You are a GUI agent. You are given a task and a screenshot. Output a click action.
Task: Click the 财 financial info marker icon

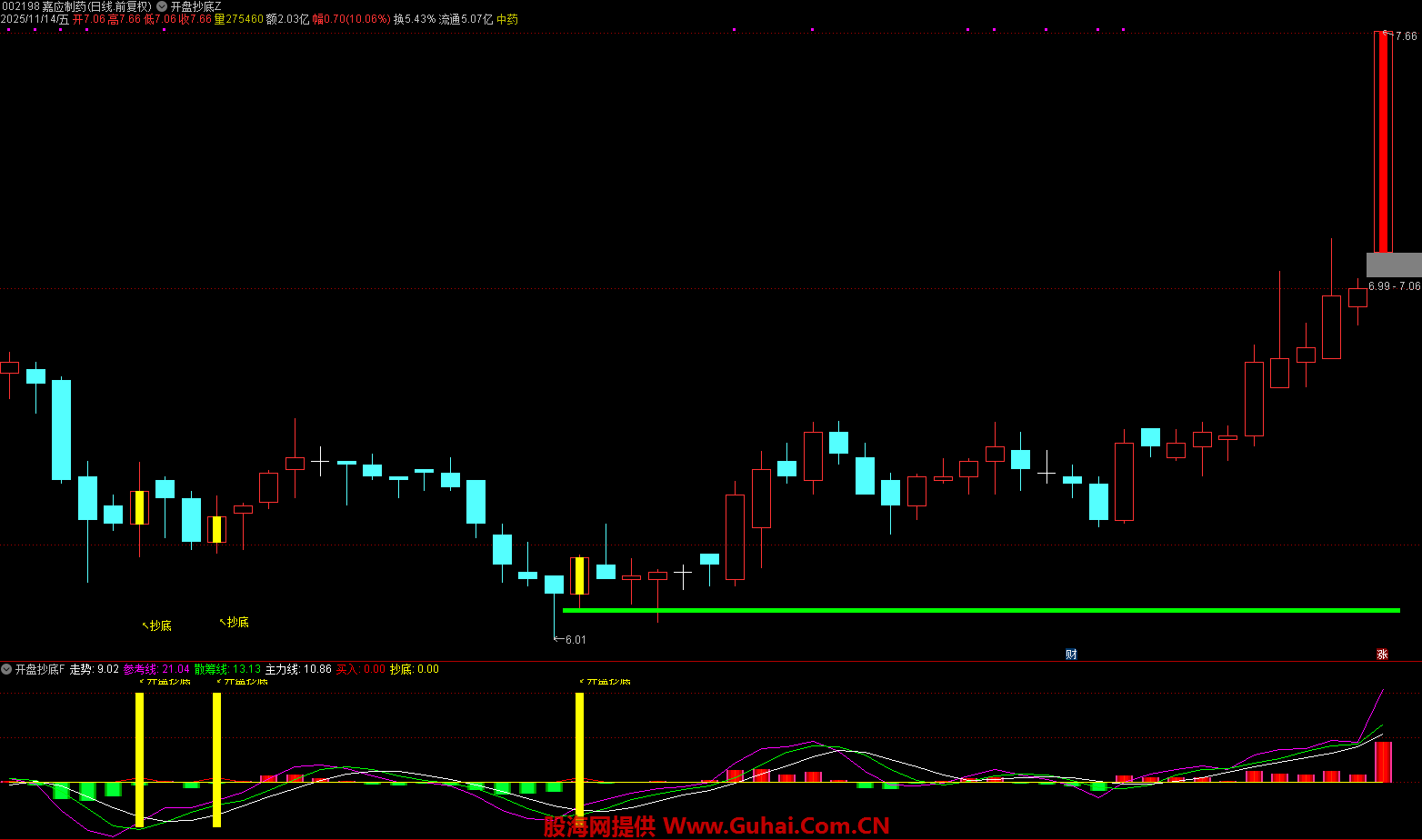(1071, 655)
